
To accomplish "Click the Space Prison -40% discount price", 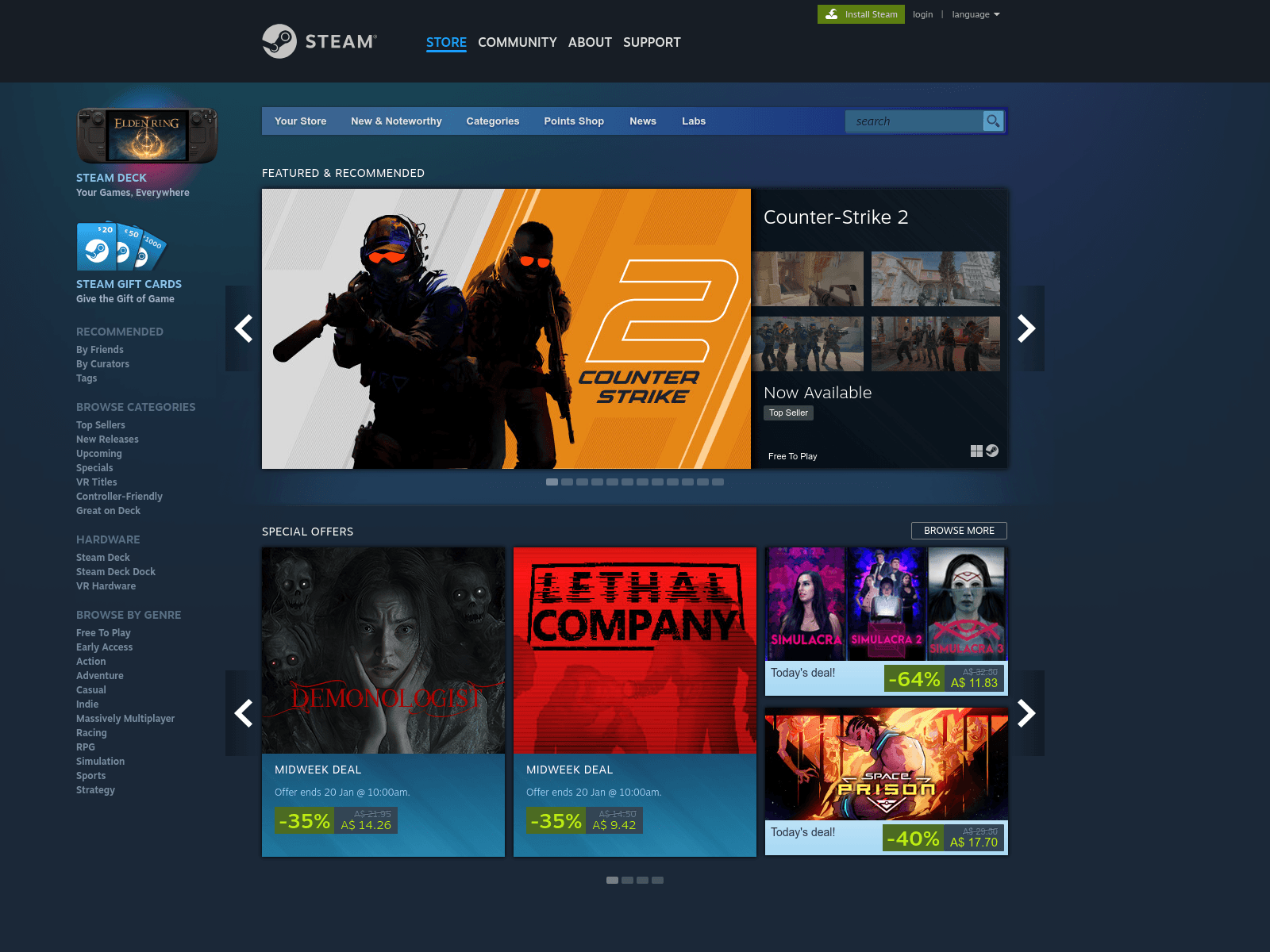I will (943, 838).
